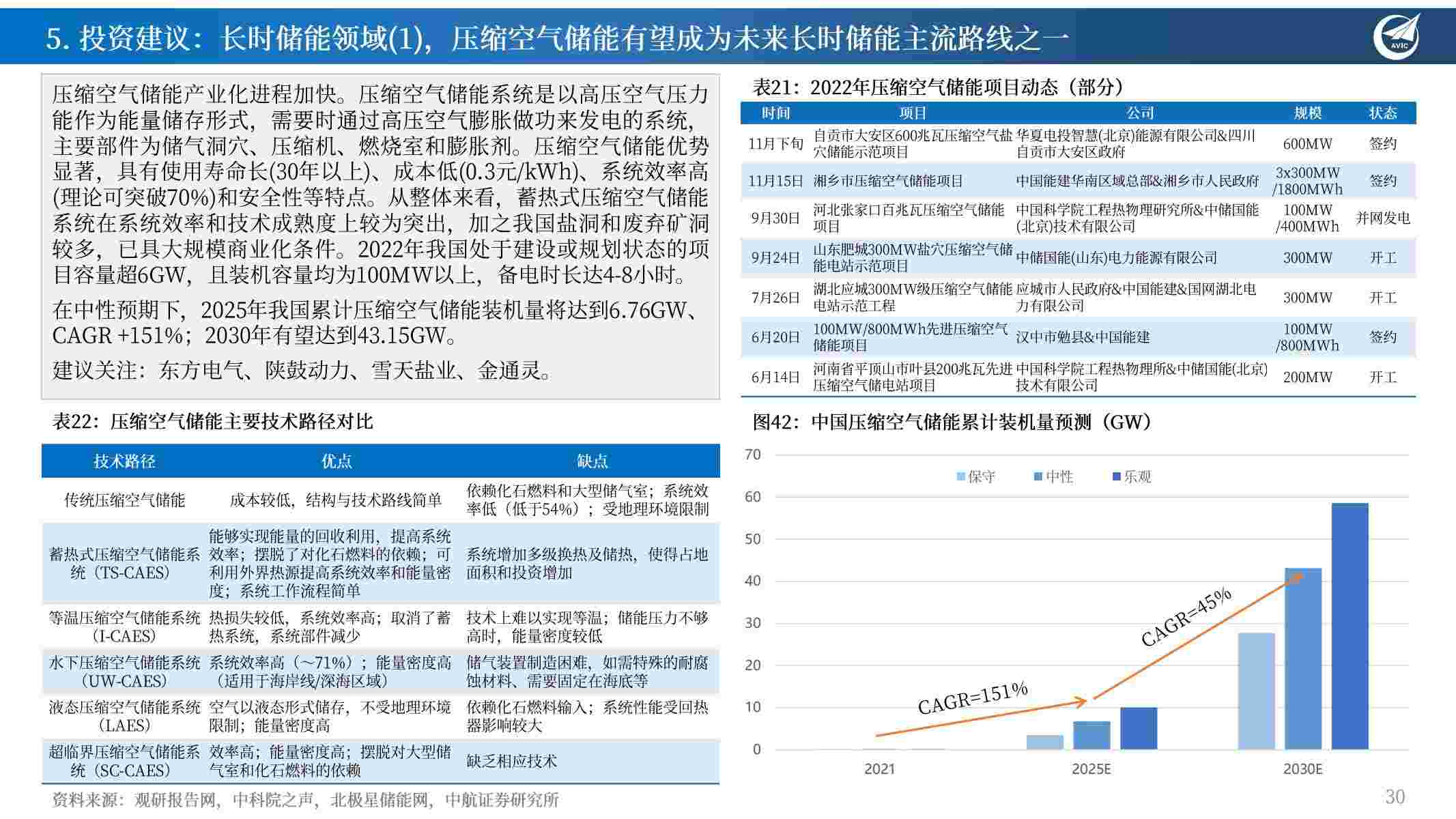
Task: Click the 3x300MW/1800MWh scale cell
Action: 1308,181
